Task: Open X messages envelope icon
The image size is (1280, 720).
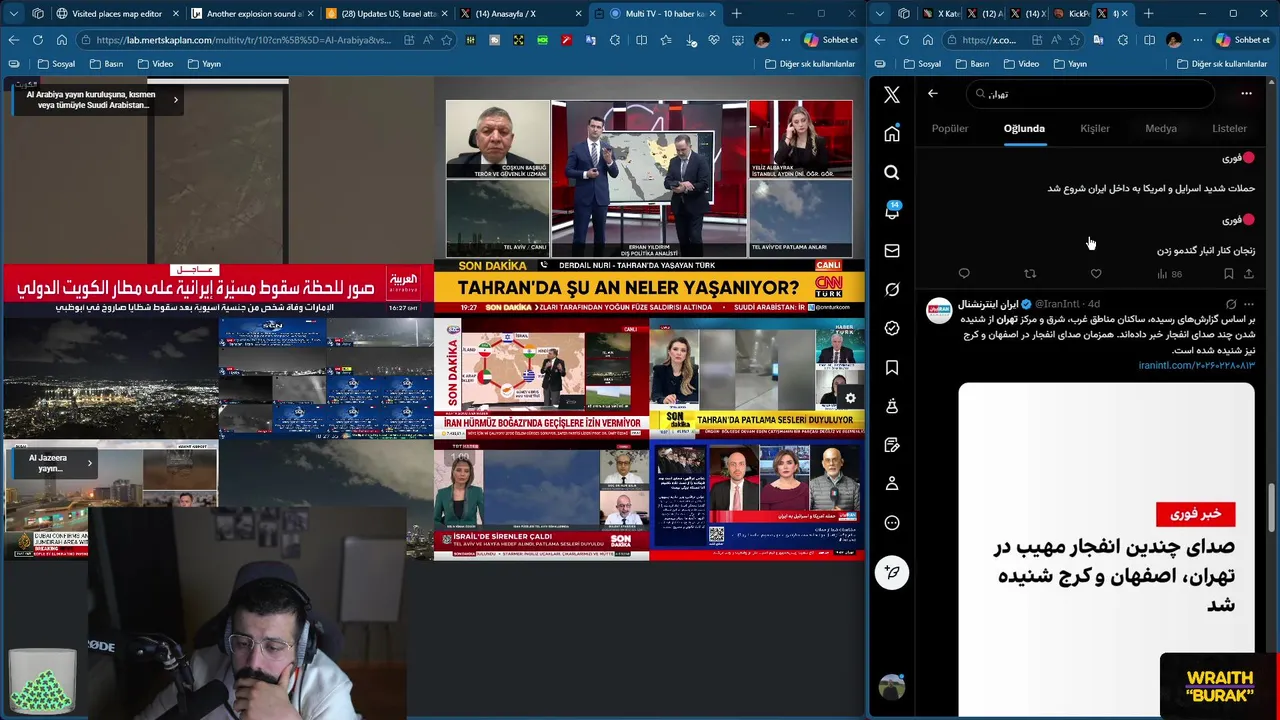Action: coord(892,251)
